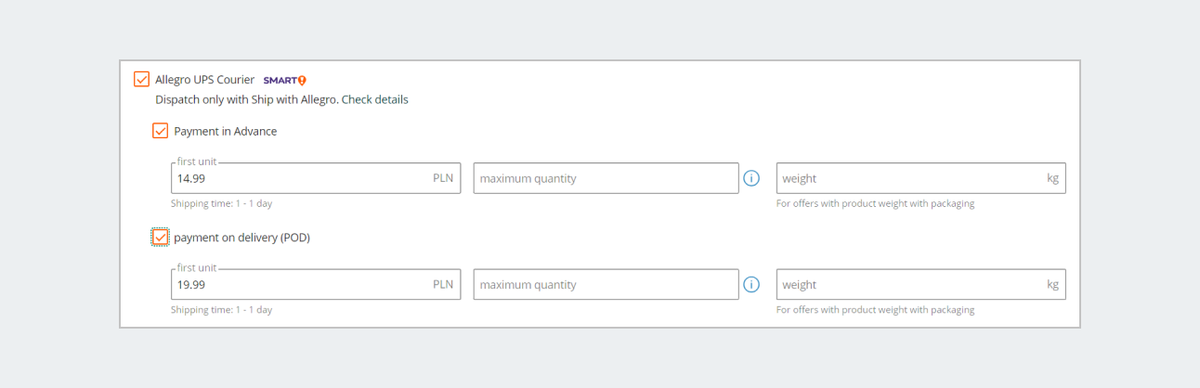Click the PLN suffix beside 14.99
The height and width of the screenshot is (388, 1200).
coord(443,178)
